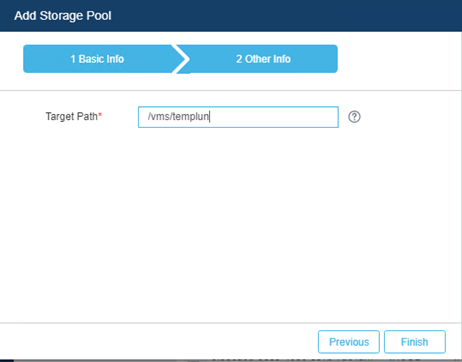Click the empty area below Target Path field

[231, 223]
